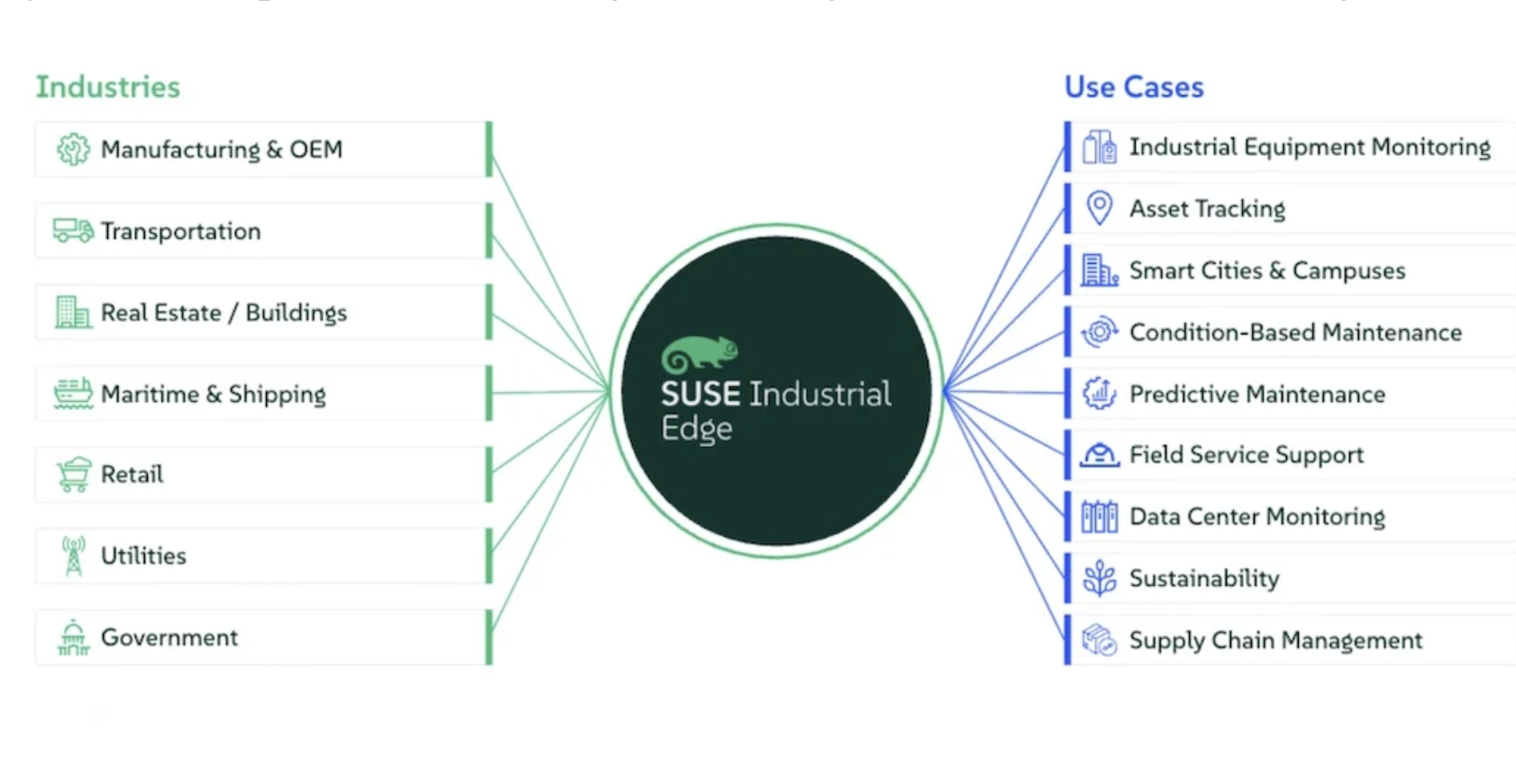Click the Utilities tower icon

73,555
